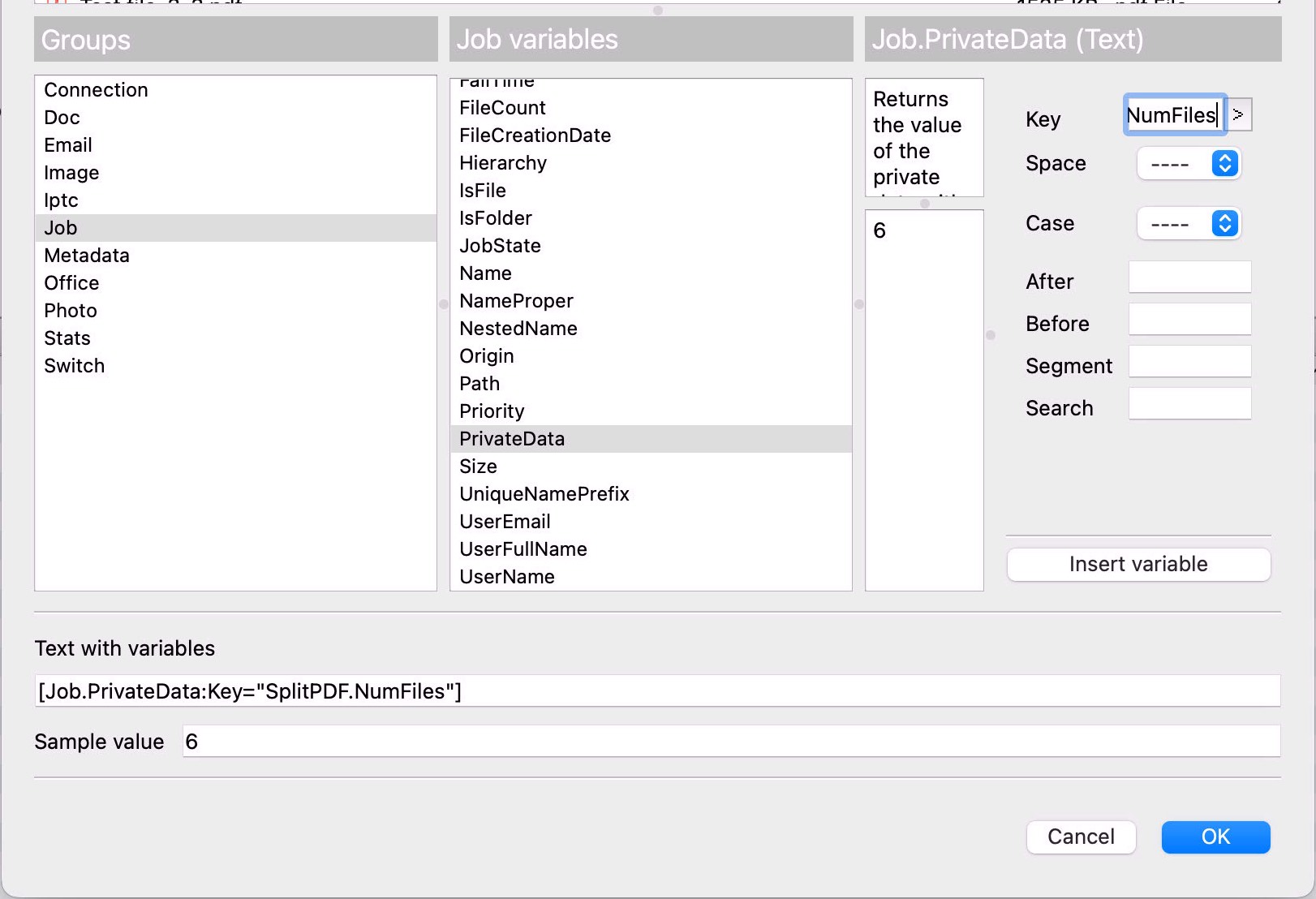Choose the FileCount job variable
Viewport: 1316px width, 899px height.
click(x=502, y=107)
